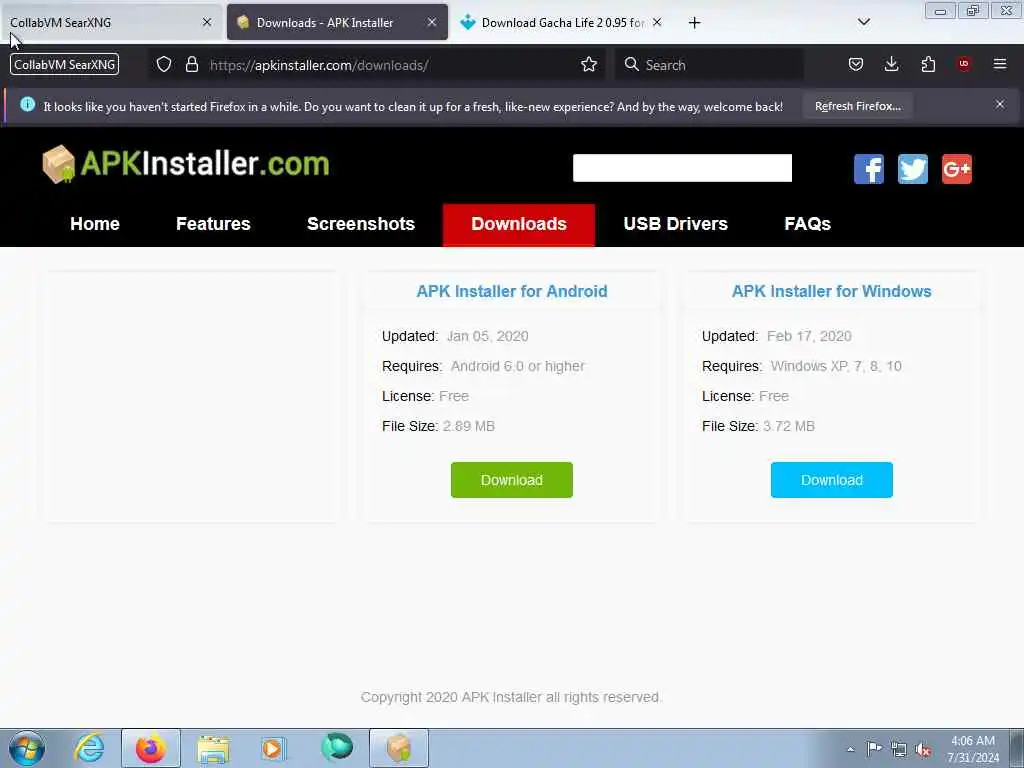The width and height of the screenshot is (1024, 768).
Task: Click the white website search field
Action: [682, 168]
